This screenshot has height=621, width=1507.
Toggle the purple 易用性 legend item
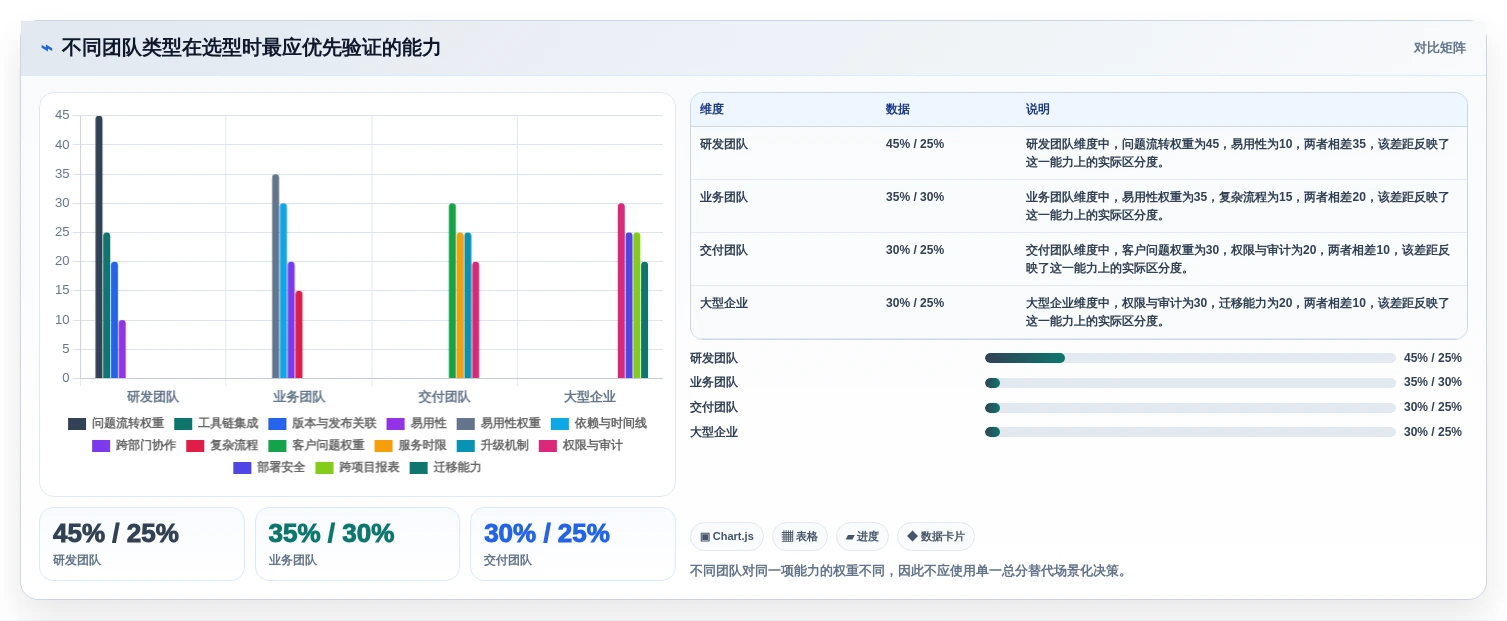pos(416,423)
